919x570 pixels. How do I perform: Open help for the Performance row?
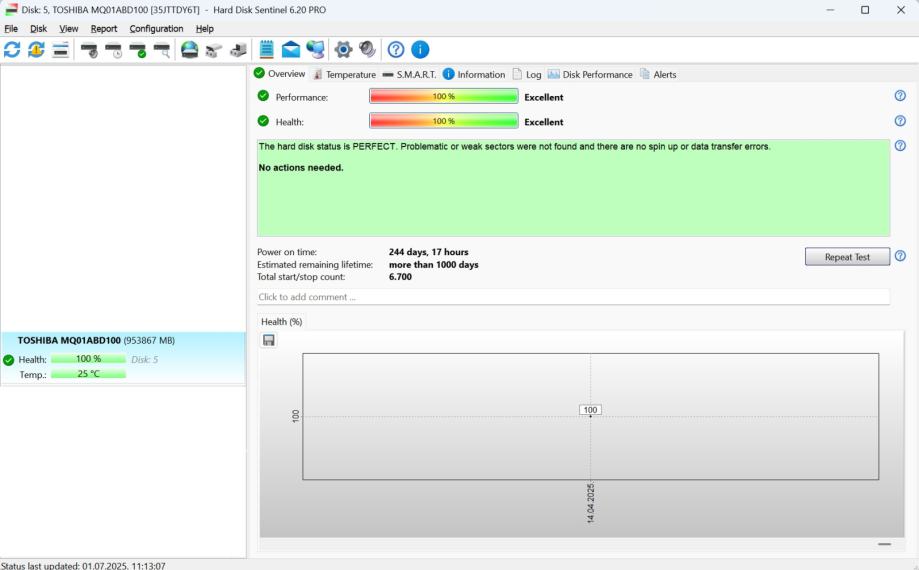(900, 96)
